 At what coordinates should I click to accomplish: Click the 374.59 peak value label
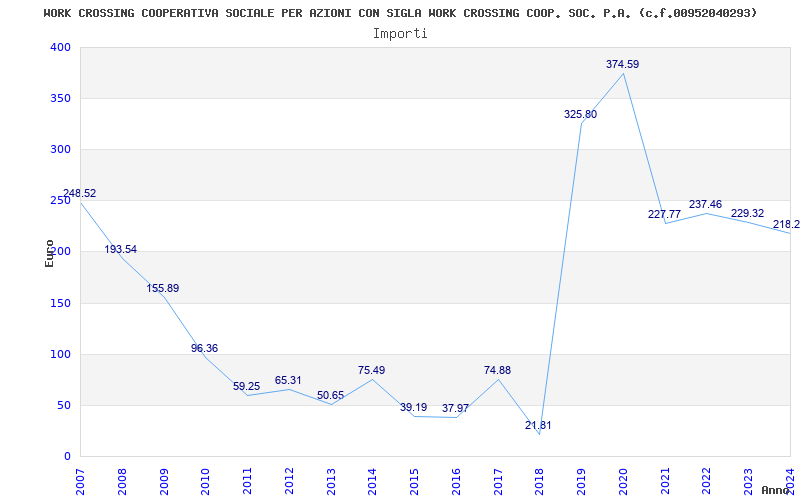coord(622,64)
